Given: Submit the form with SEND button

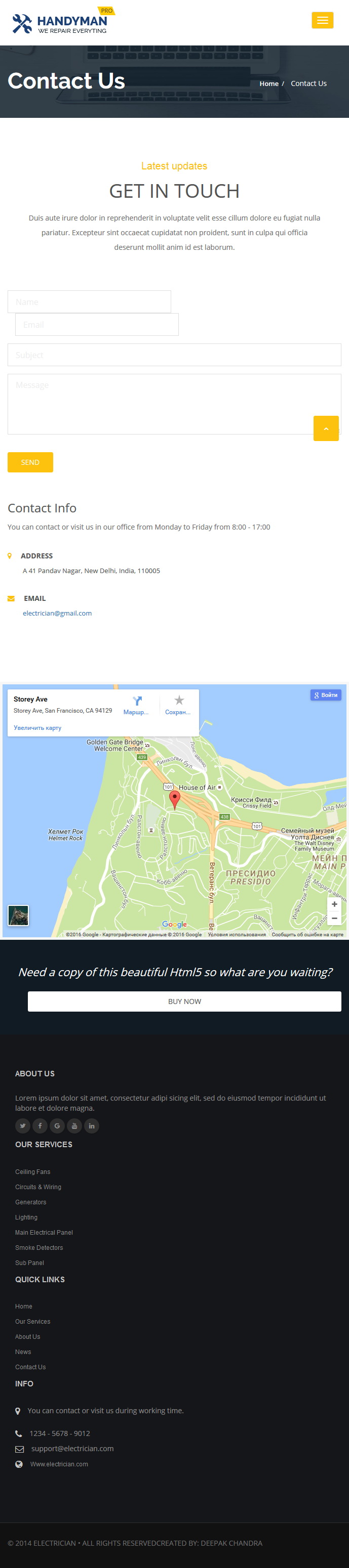Looking at the screenshot, I should tap(30, 463).
